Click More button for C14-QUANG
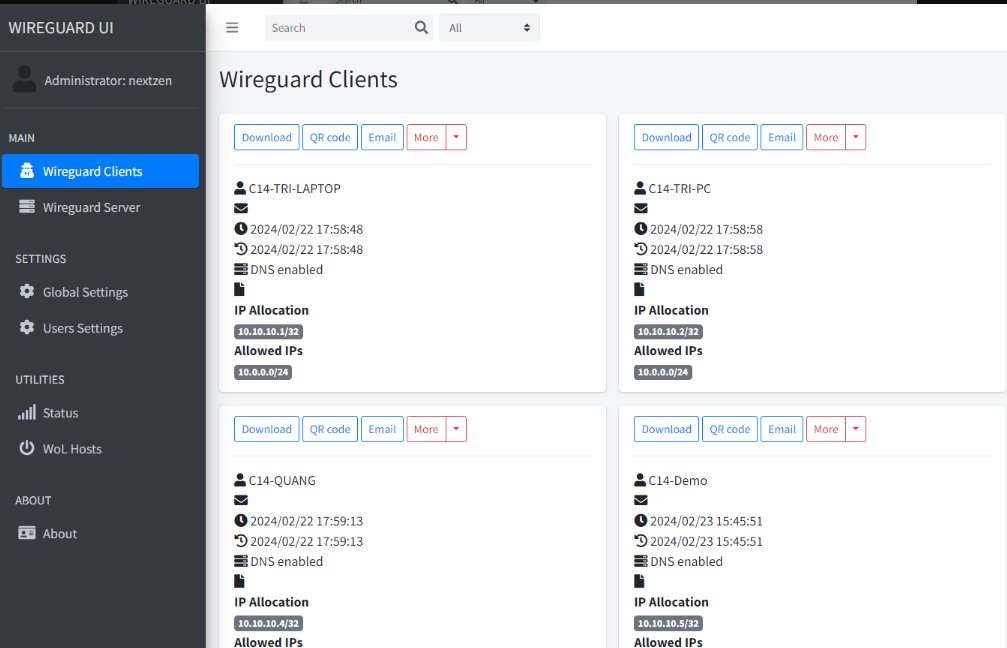The height and width of the screenshot is (648, 1007). [426, 429]
